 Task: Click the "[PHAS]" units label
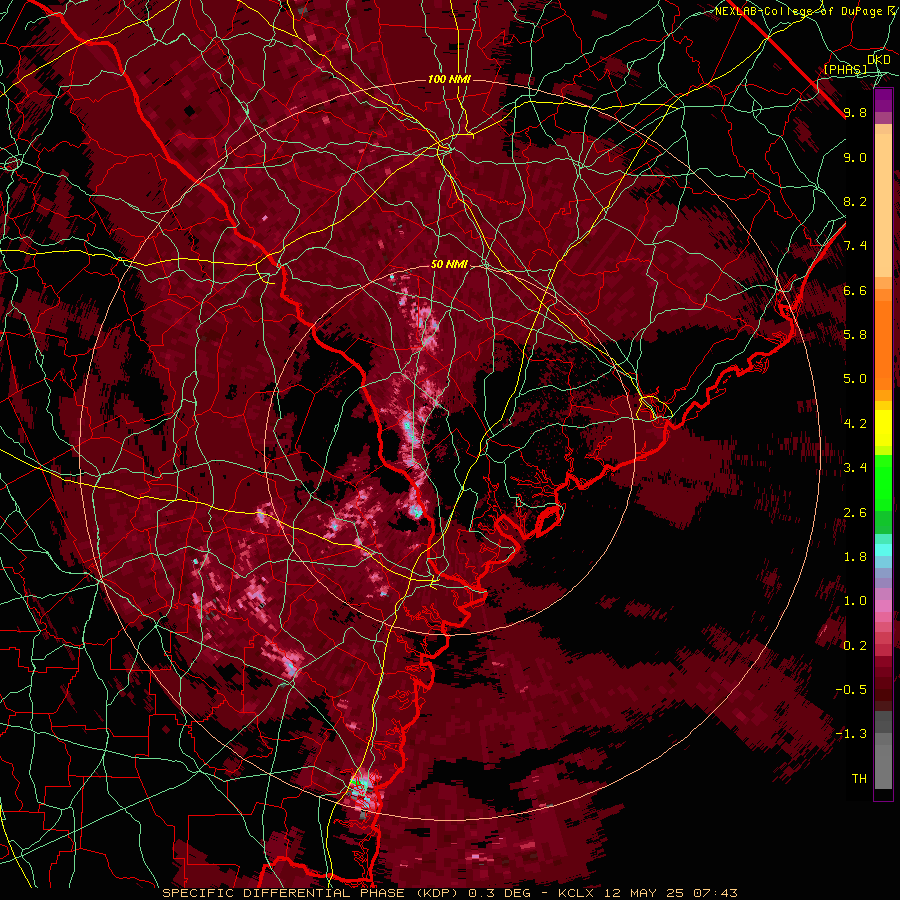(845, 69)
